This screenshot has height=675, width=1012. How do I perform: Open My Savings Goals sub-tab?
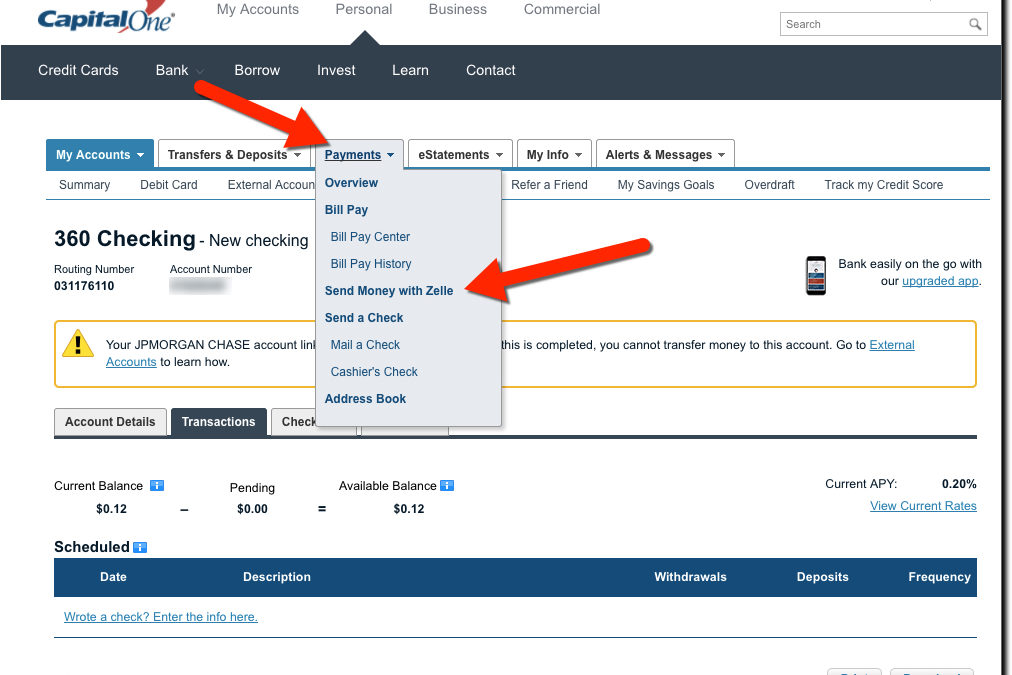666,185
